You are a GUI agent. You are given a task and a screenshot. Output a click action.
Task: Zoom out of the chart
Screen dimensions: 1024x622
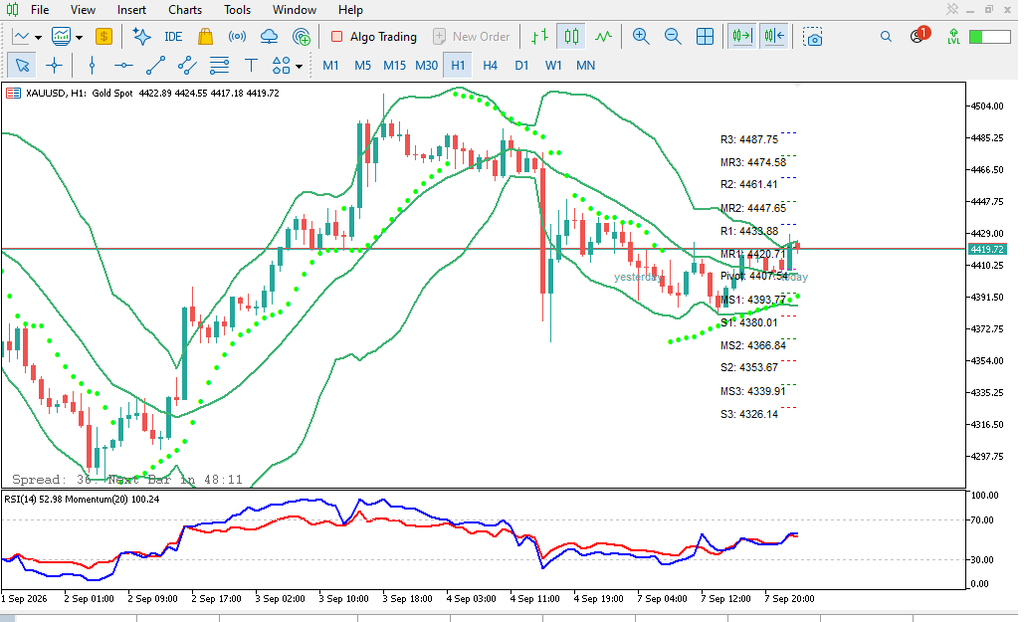pos(673,37)
